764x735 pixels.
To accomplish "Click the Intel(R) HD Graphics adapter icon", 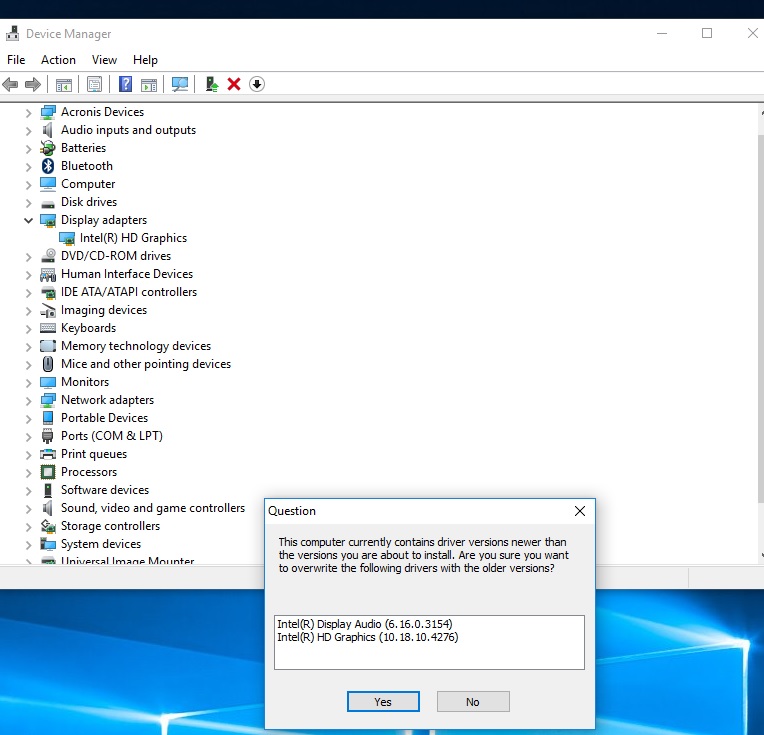I will (x=67, y=238).
